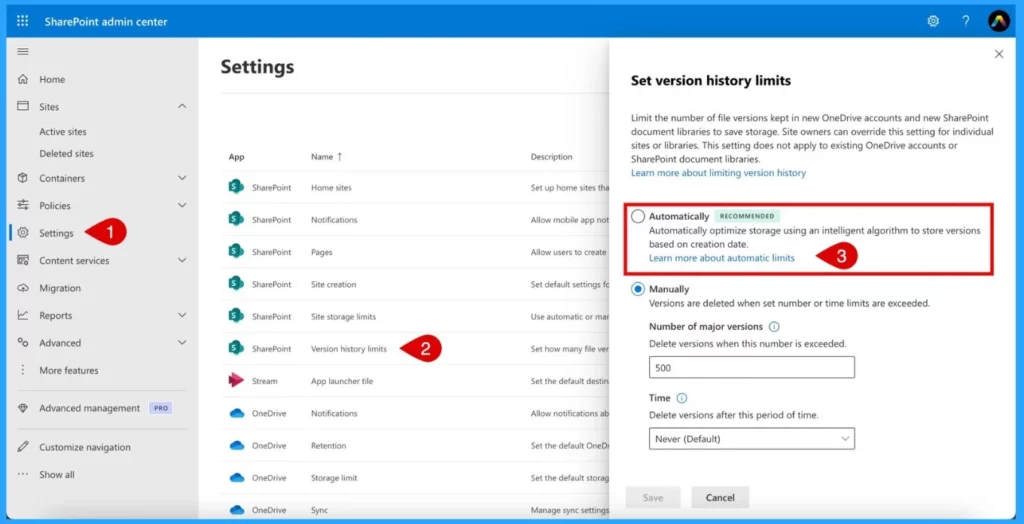Click the Advanced management diamond icon
This screenshot has height=524, width=1024.
pyautogui.click(x=23, y=408)
